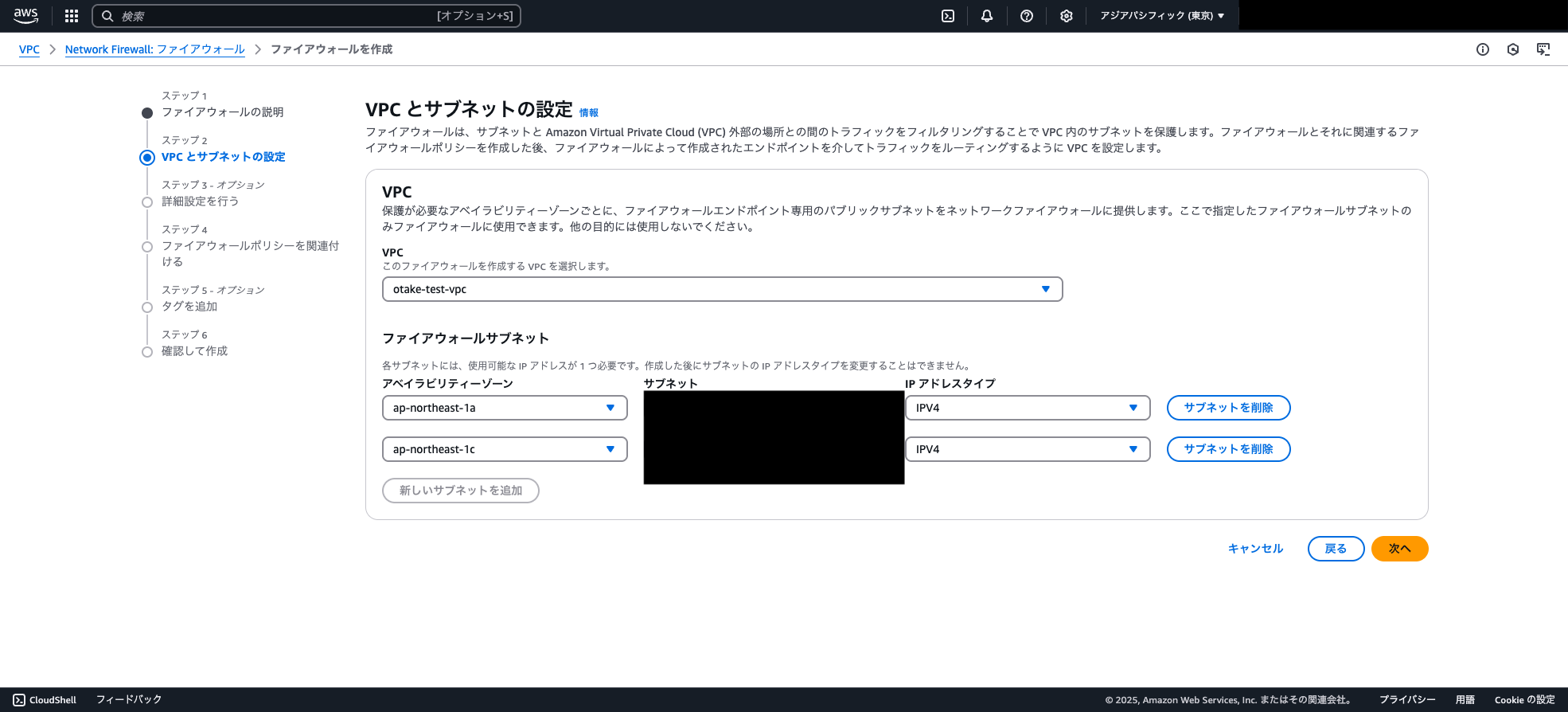Select step 4 ファイアウォールポリシーを関連付ける
Image resolution: width=1568 pixels, height=712 pixels.
(x=250, y=253)
